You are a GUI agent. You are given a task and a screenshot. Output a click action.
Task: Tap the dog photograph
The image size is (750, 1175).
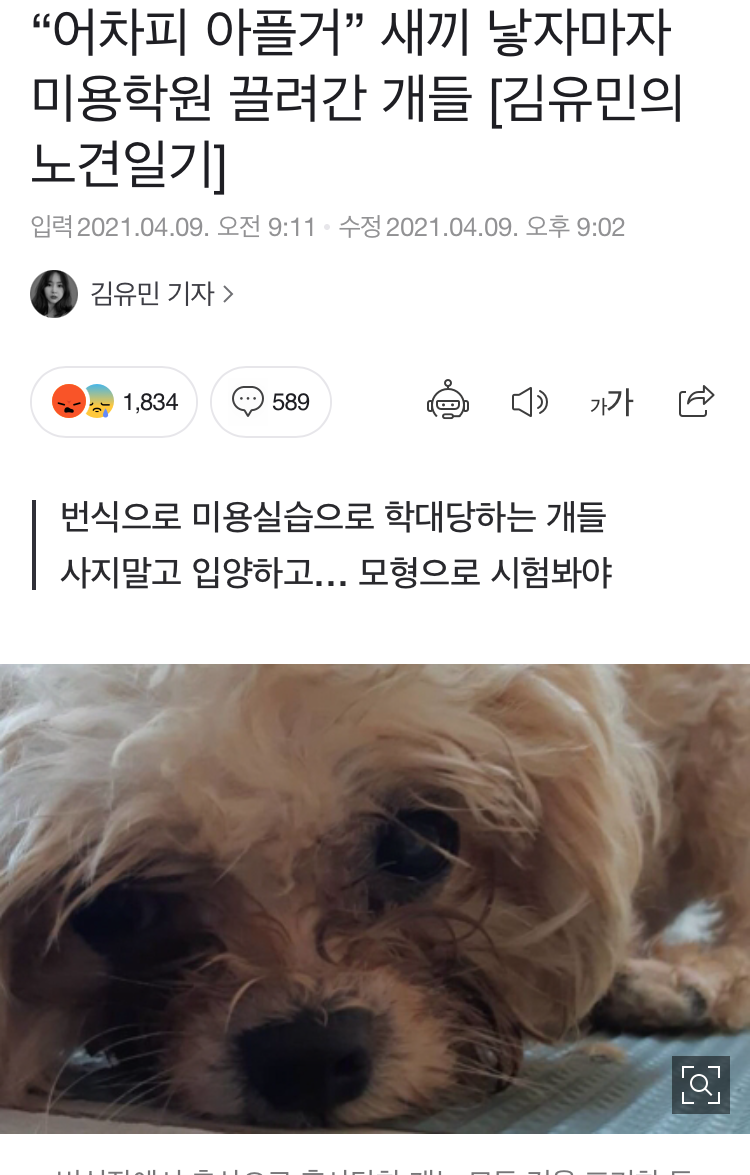click(x=375, y=898)
